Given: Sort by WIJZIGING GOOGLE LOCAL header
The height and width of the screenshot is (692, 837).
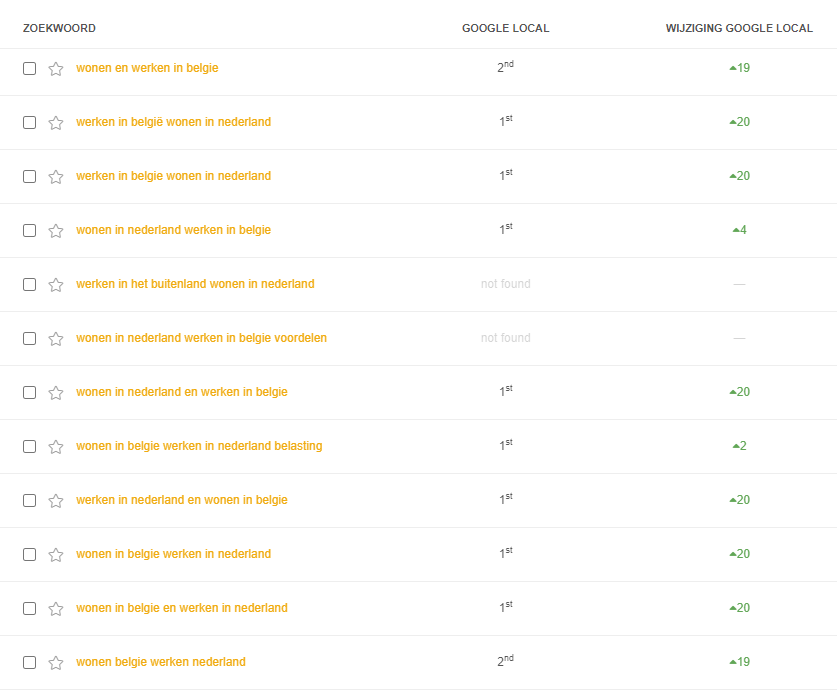Looking at the screenshot, I should coord(739,28).
